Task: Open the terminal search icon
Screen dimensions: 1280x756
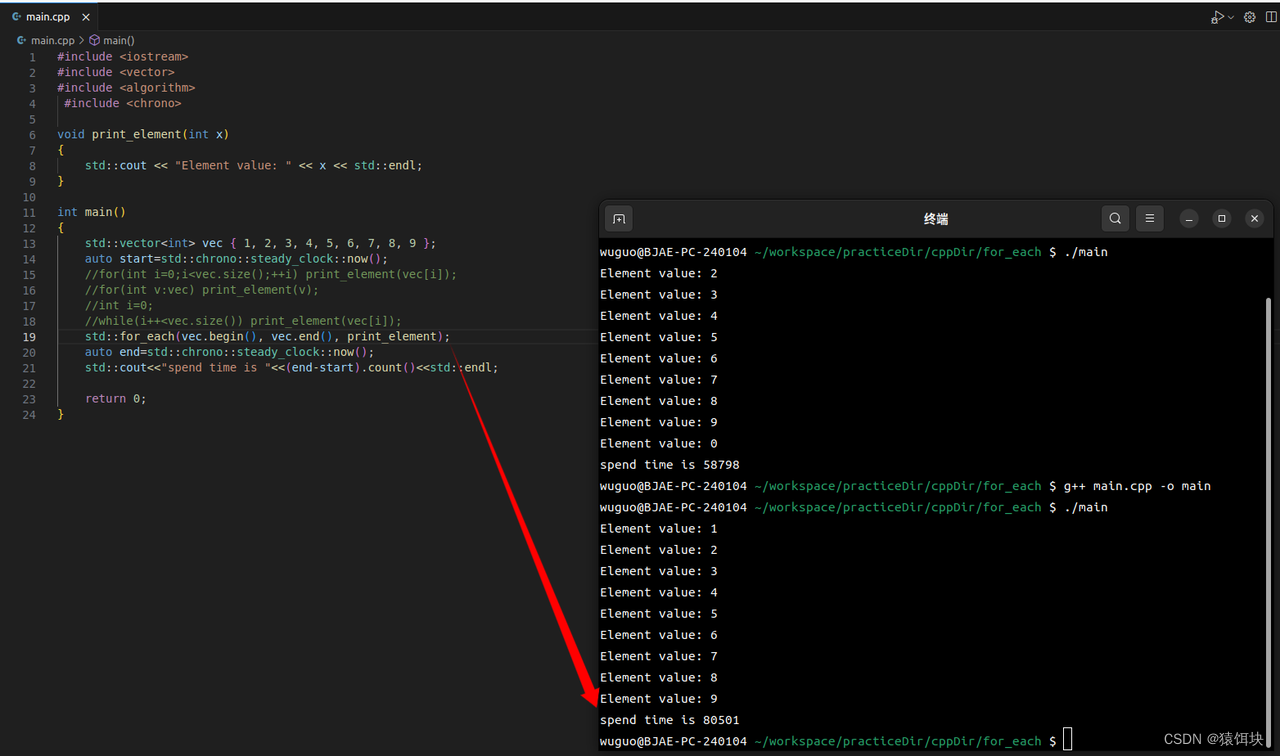Action: pos(1115,218)
